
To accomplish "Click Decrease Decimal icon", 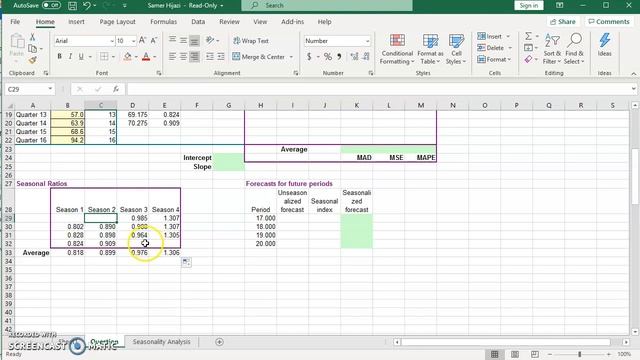I will [366, 57].
